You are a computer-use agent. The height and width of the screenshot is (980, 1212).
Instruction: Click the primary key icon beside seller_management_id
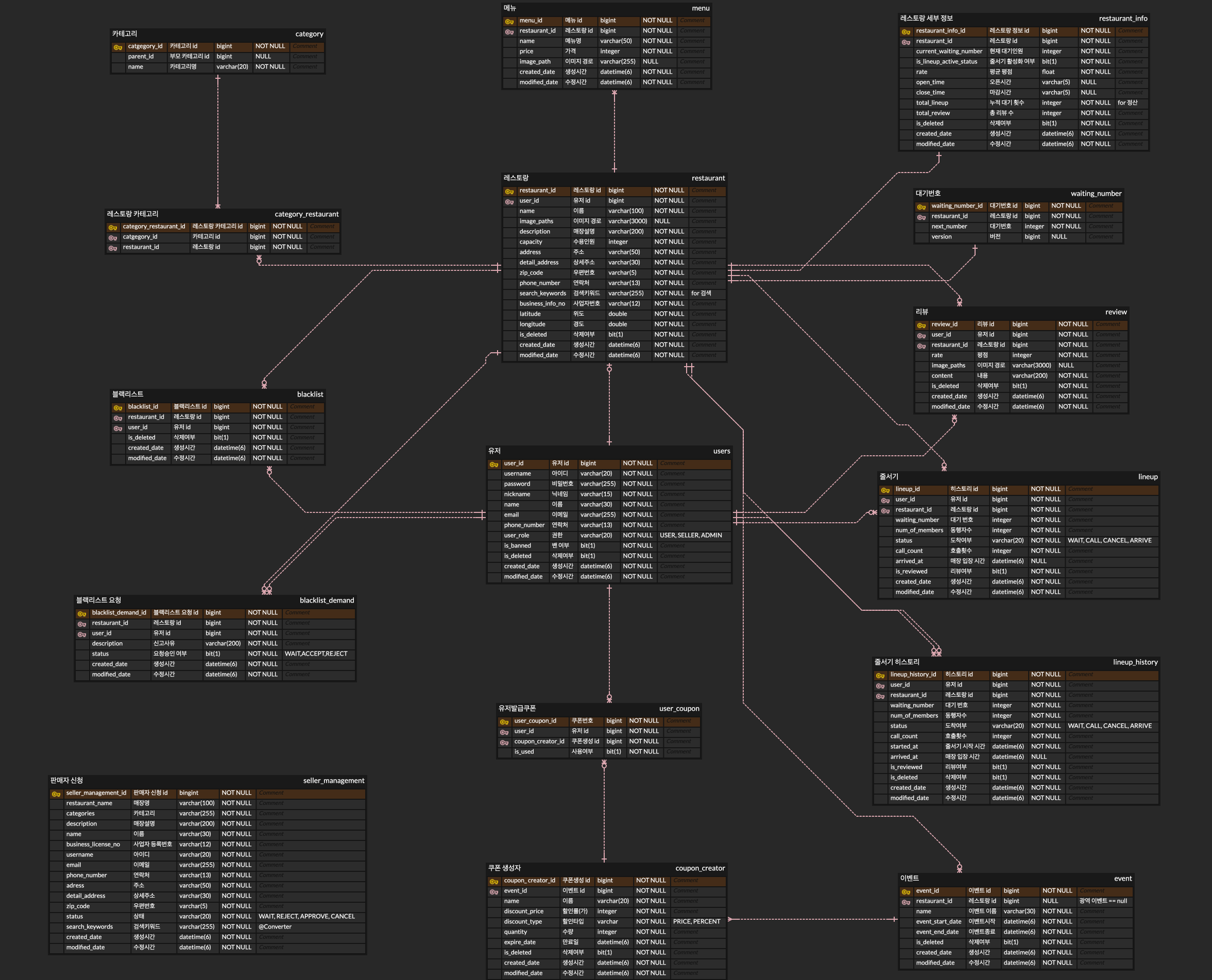tap(56, 794)
